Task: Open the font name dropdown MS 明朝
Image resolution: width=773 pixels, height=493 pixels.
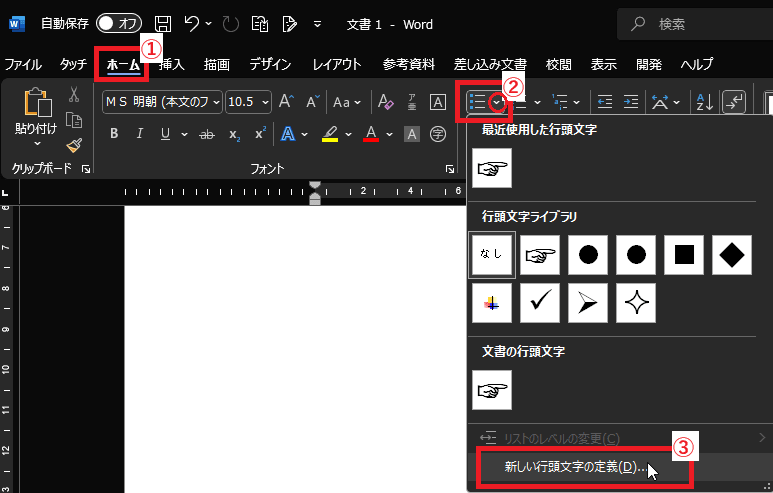Action: point(162,101)
